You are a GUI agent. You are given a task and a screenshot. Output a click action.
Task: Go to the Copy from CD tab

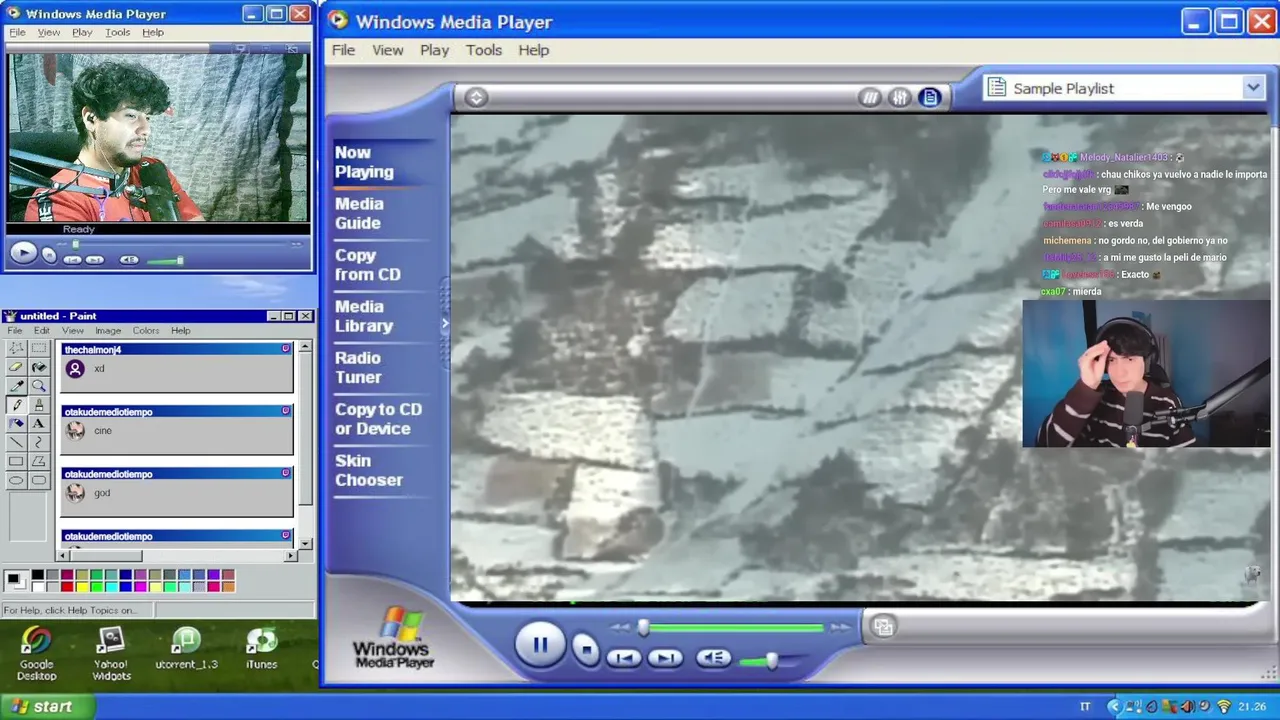tap(367, 265)
